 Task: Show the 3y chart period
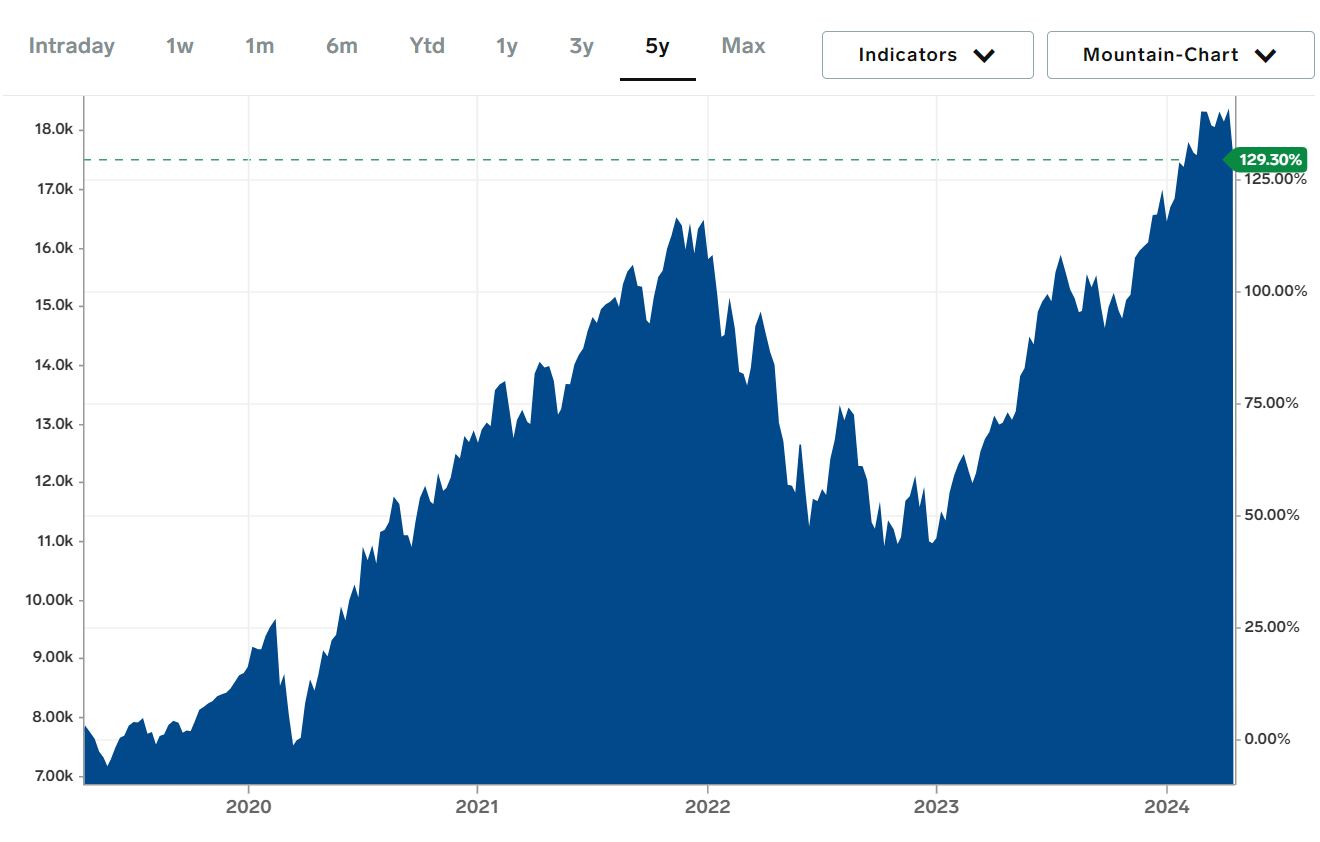tap(581, 46)
